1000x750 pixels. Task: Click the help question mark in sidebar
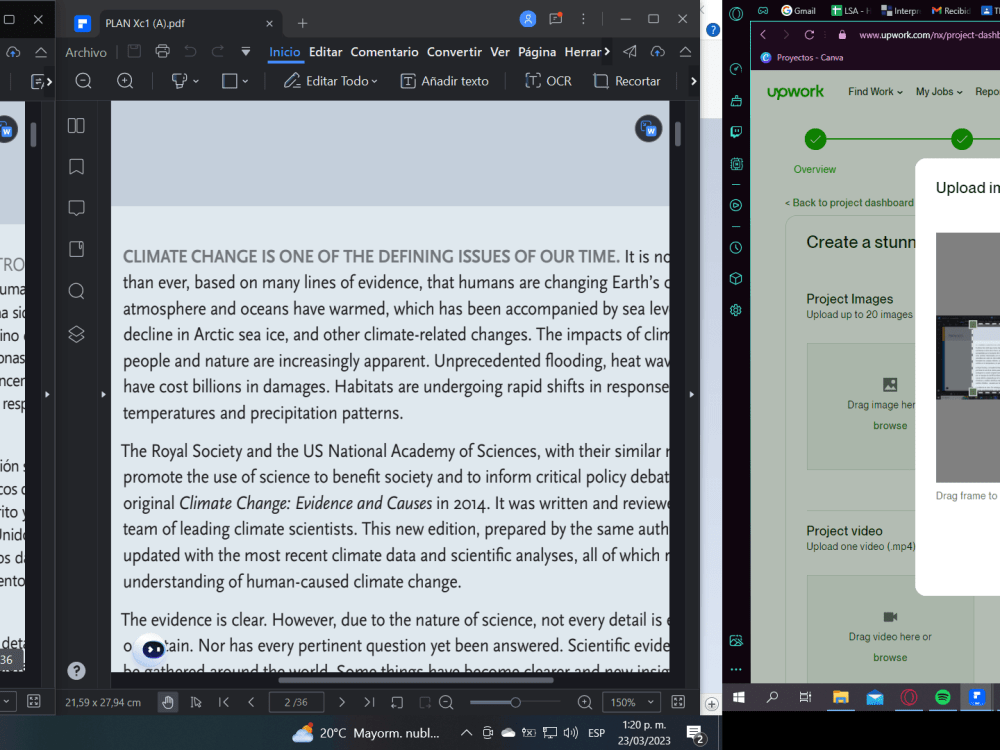76,670
